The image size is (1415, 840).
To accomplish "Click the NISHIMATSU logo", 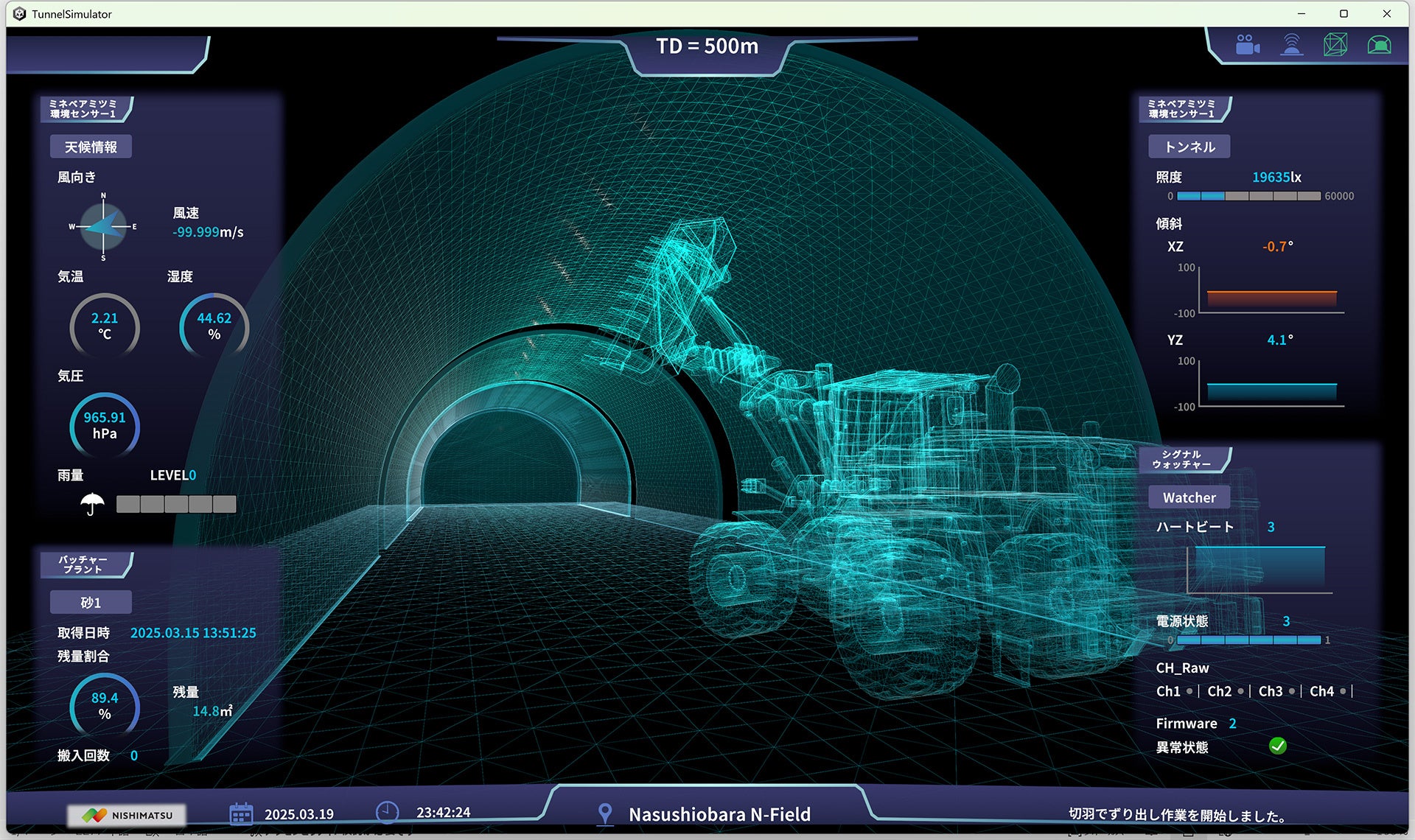I will tap(127, 815).
